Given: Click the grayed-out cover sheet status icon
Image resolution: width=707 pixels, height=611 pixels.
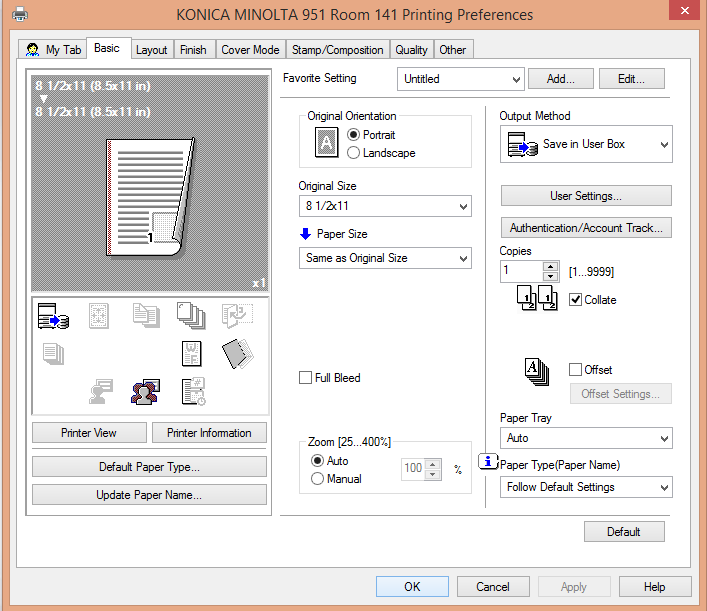Looking at the screenshot, I should pos(53,354).
